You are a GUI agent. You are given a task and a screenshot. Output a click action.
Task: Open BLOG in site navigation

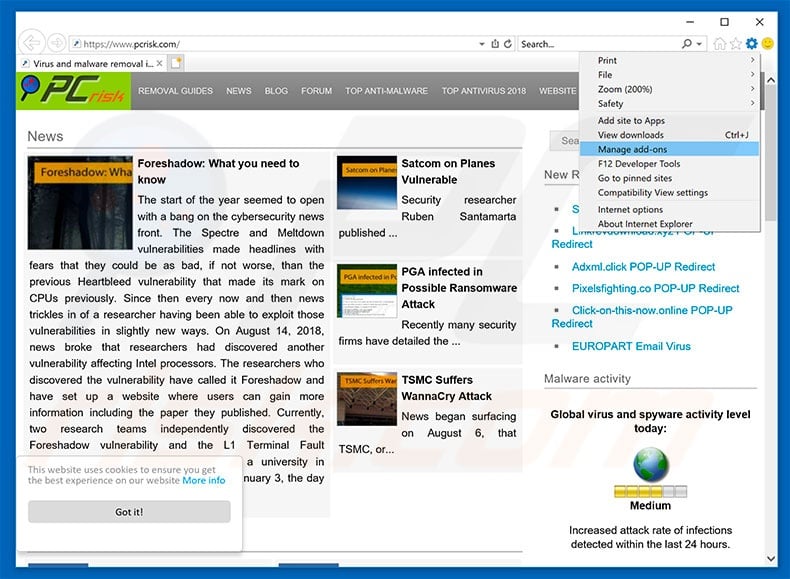coord(276,91)
